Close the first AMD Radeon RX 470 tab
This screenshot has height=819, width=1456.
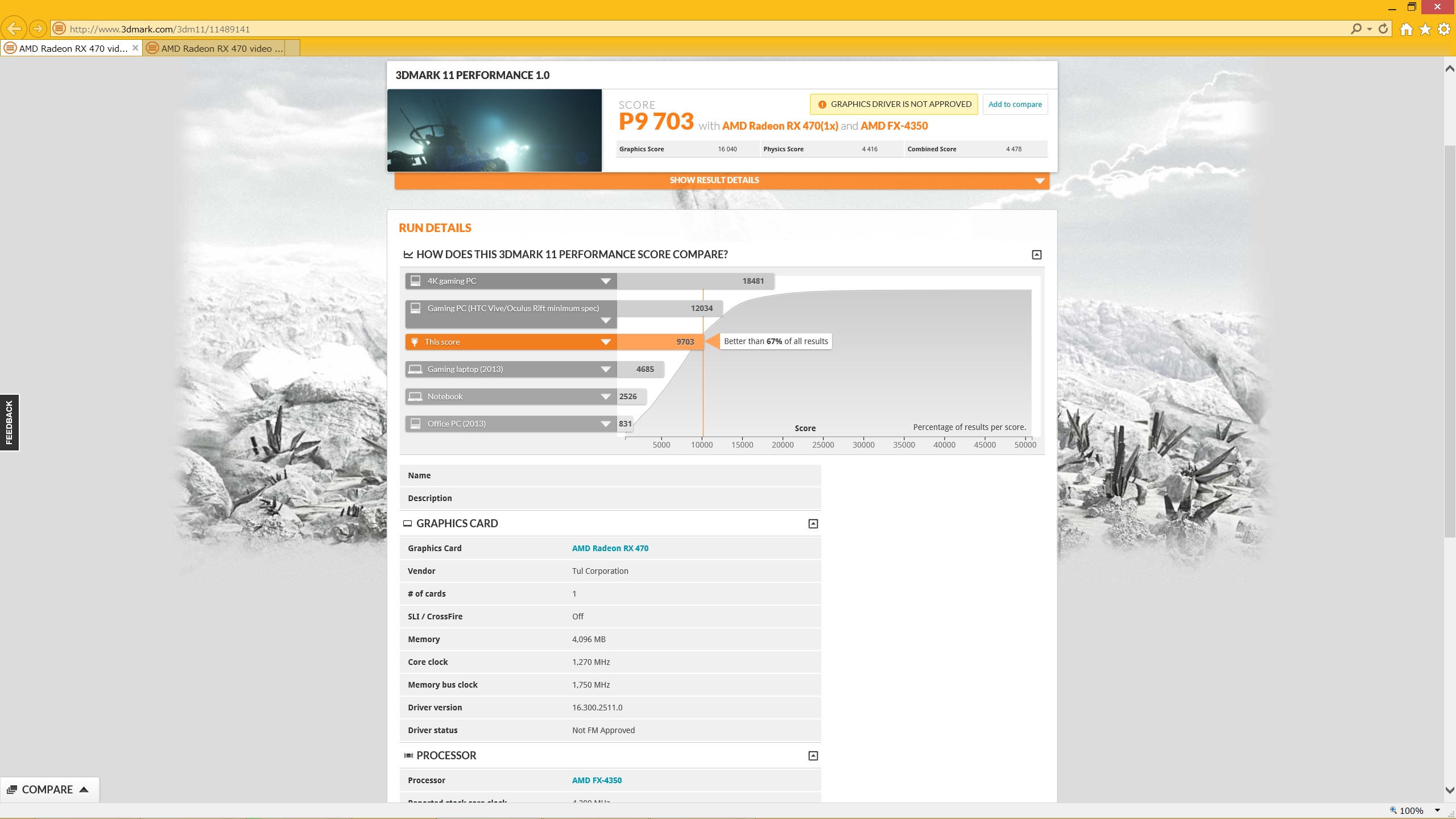tap(135, 48)
